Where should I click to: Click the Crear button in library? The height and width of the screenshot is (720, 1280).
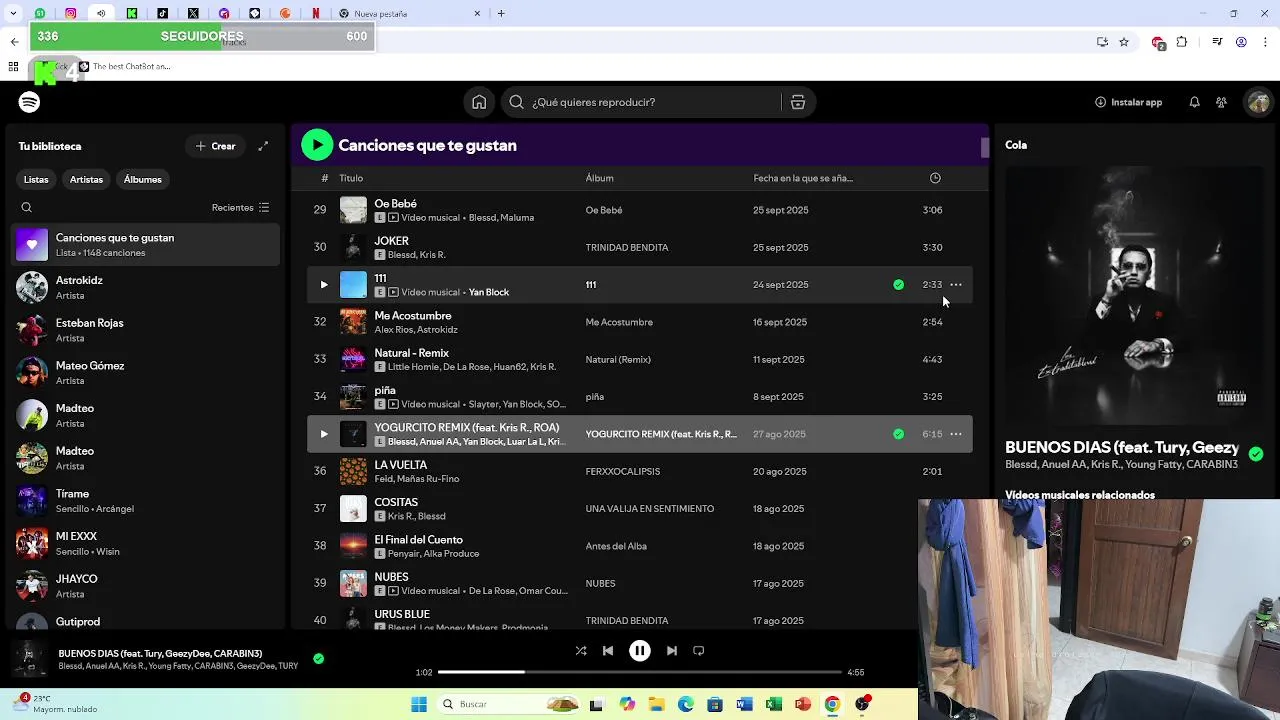click(215, 146)
